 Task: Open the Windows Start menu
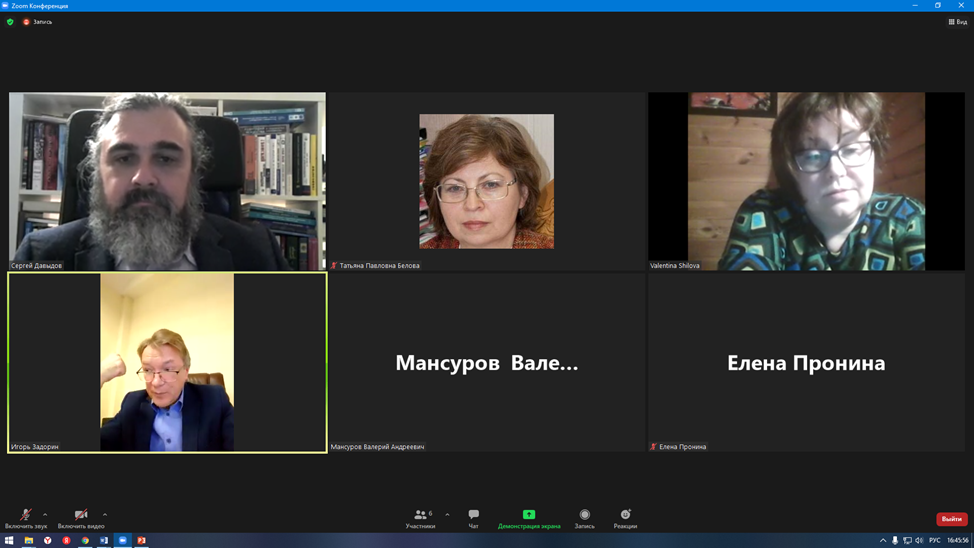(x=9, y=541)
